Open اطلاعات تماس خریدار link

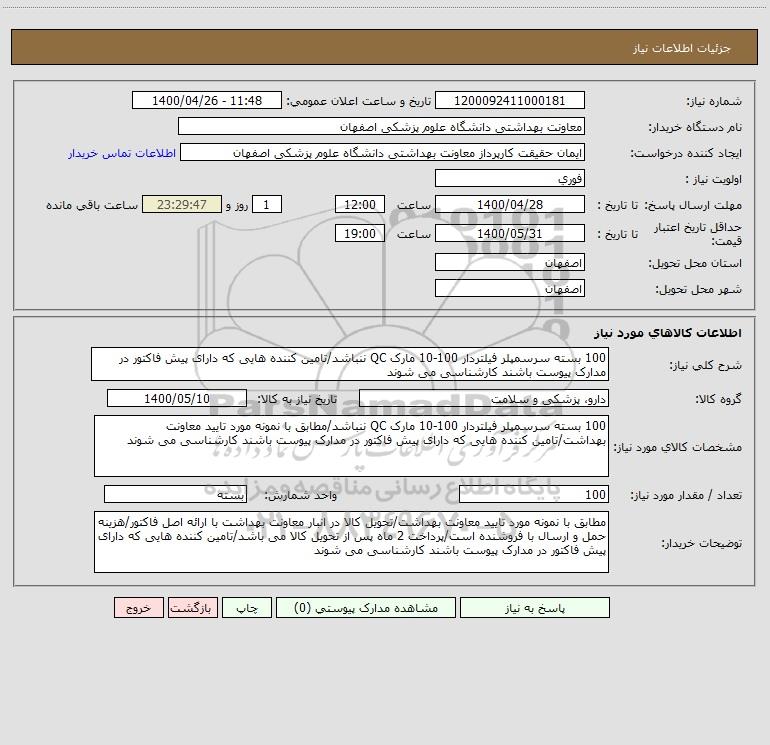(x=122, y=153)
